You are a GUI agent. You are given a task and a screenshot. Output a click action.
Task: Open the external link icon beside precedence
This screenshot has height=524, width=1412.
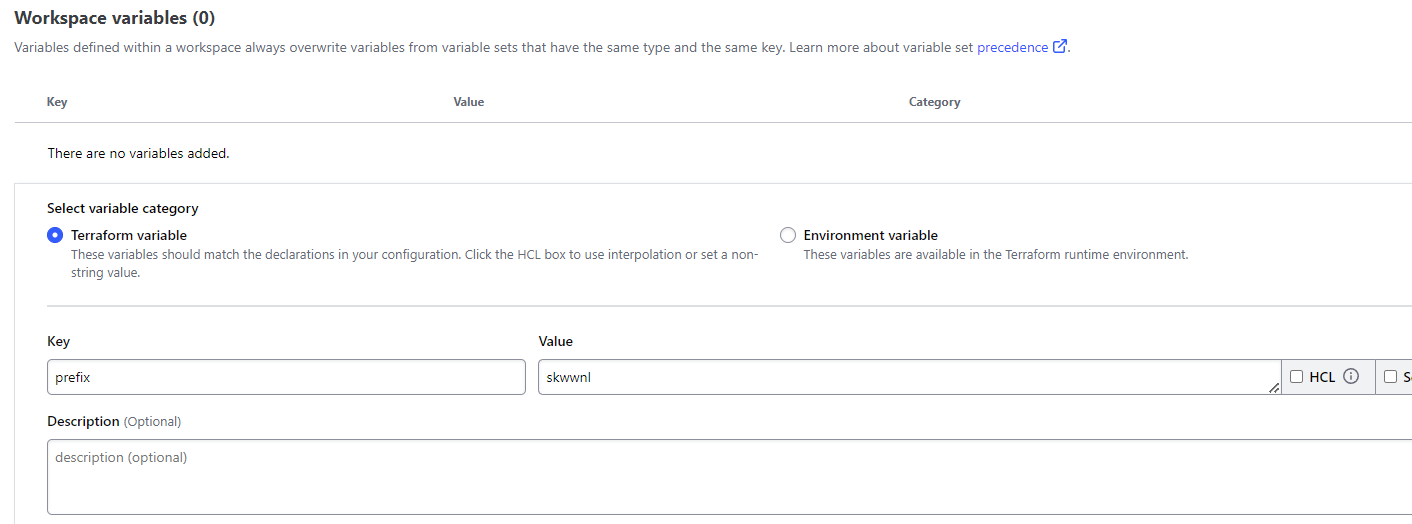(1060, 47)
